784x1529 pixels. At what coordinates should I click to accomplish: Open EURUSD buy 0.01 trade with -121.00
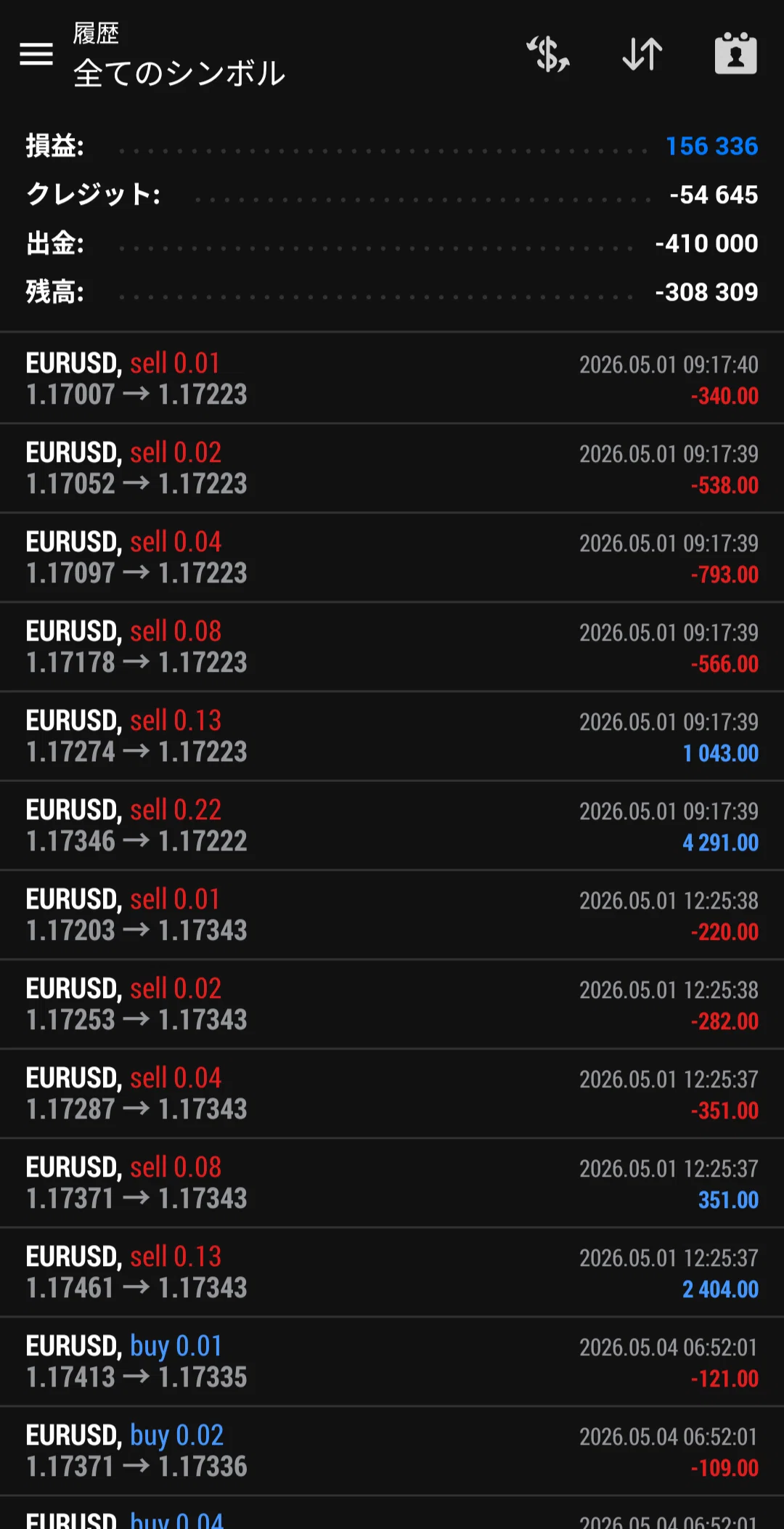tap(392, 1361)
